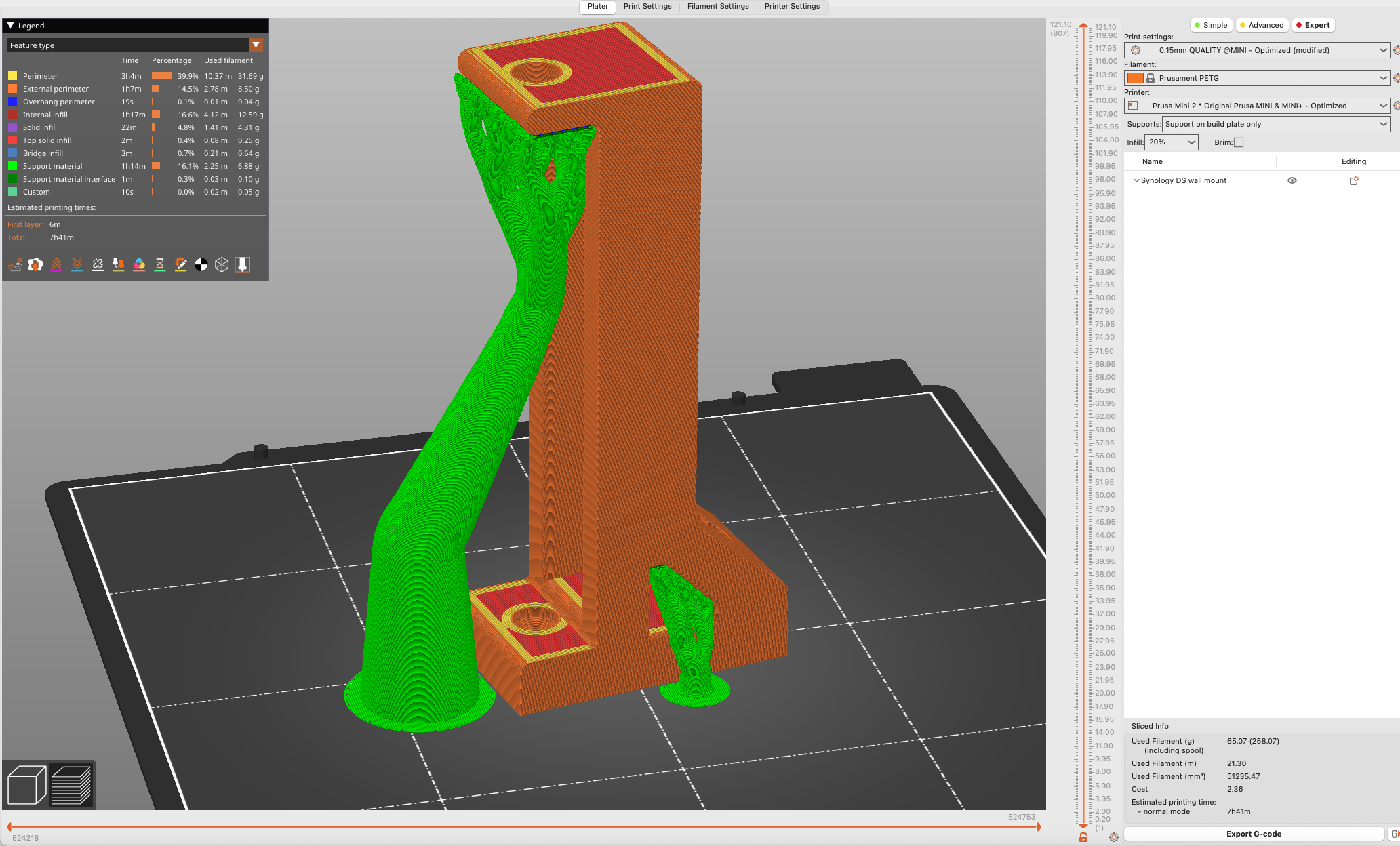Click the Prusament PETG orange color swatch
The height and width of the screenshot is (846, 1400).
click(1135, 78)
